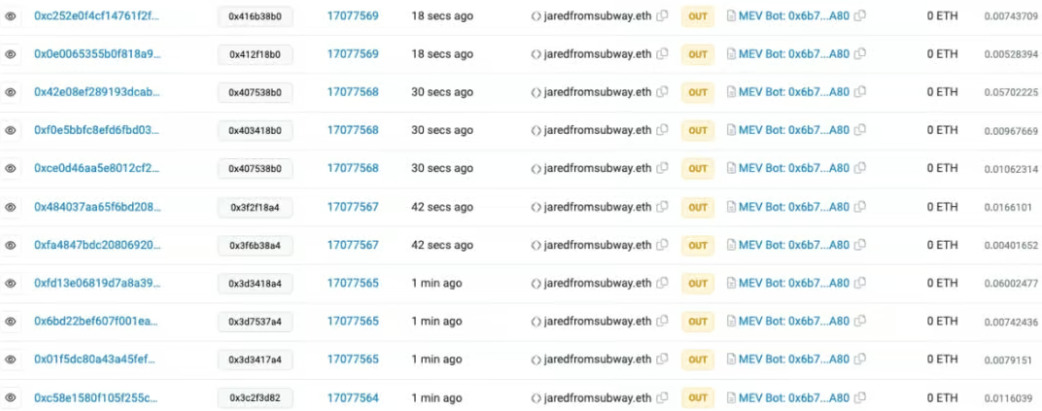Click method badge 0x416b38b0
Image resolution: width=1042 pixels, height=411 pixels.
(x=255, y=17)
